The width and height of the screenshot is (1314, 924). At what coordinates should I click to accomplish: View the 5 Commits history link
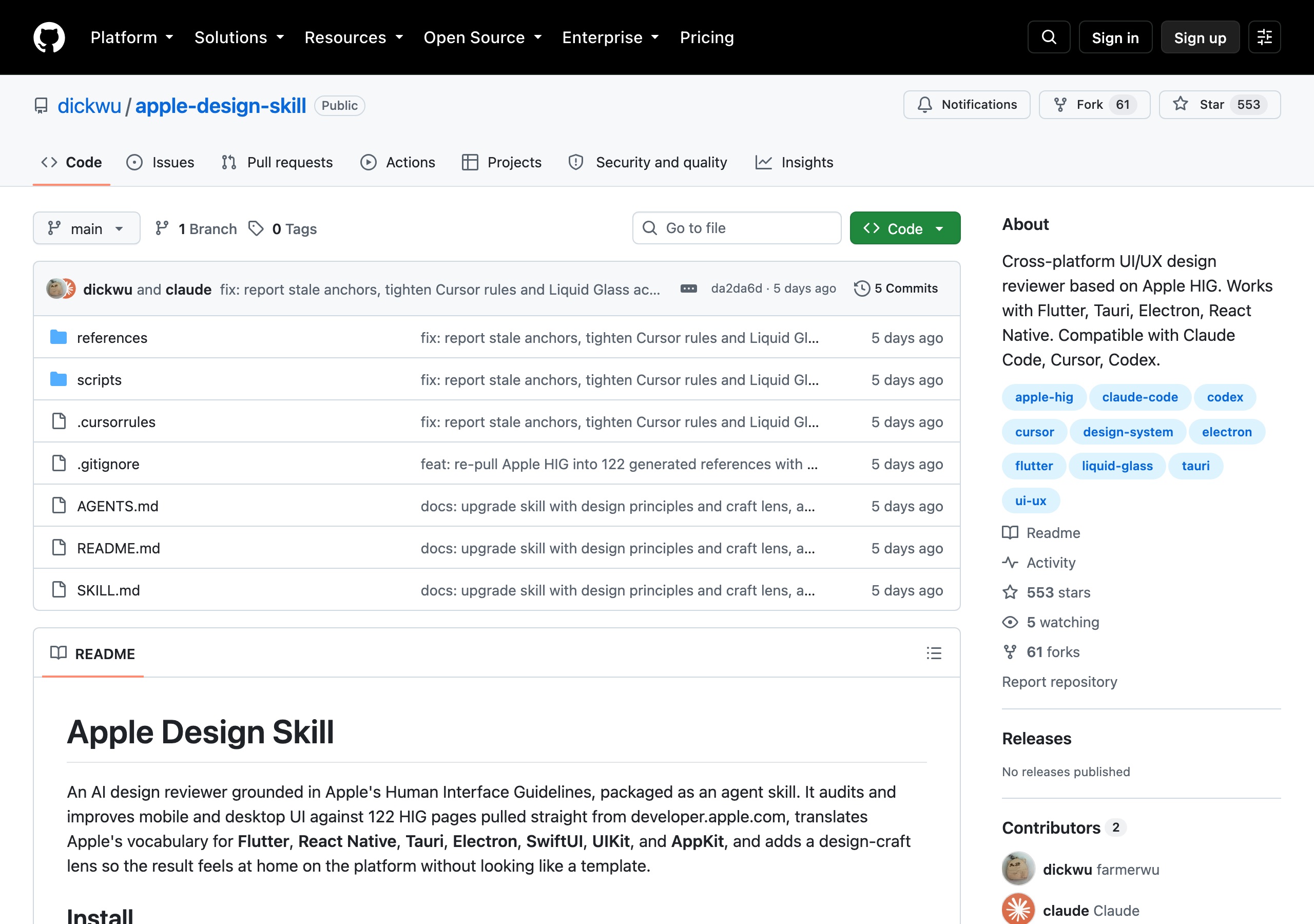896,288
